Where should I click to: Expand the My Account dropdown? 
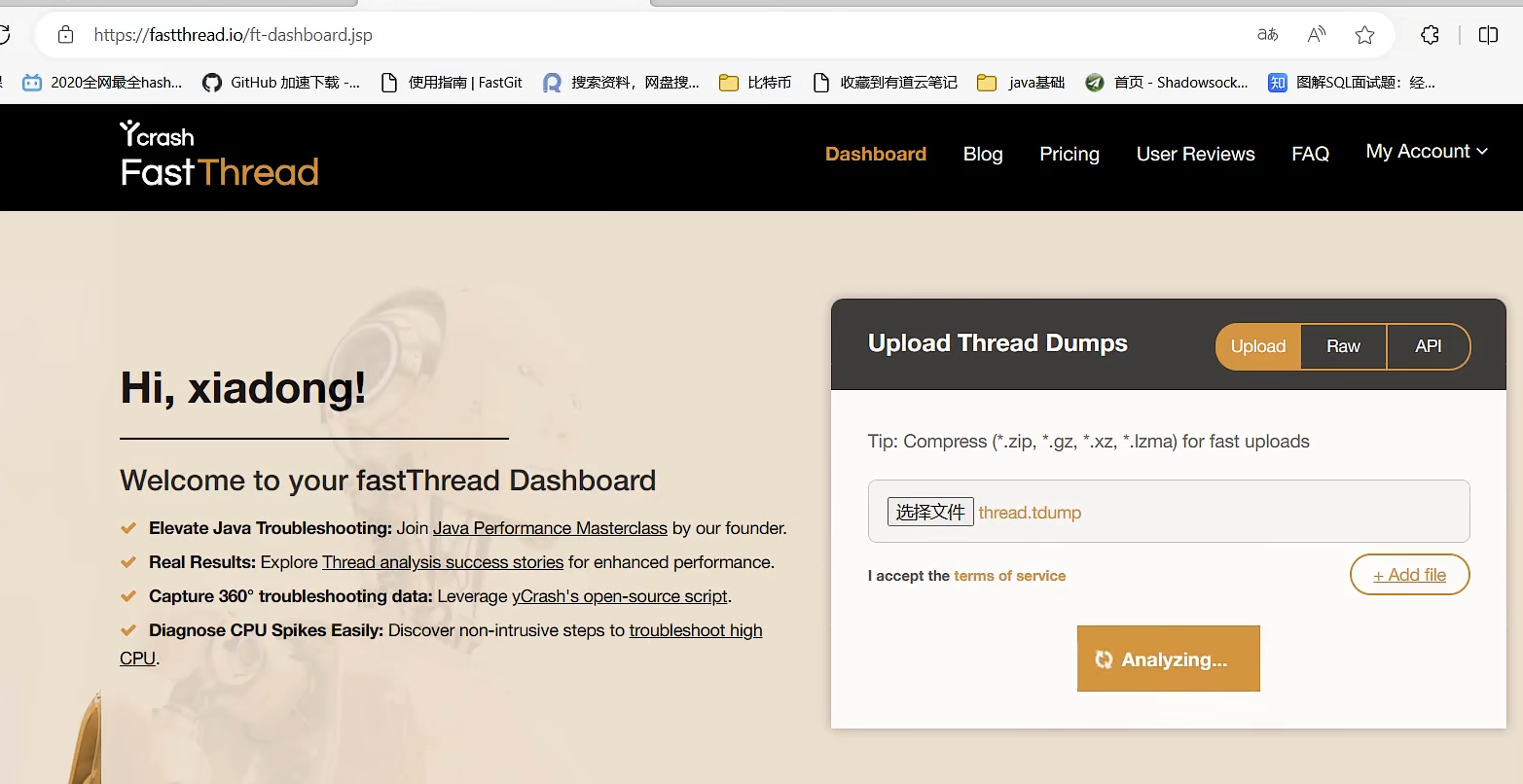[1427, 152]
